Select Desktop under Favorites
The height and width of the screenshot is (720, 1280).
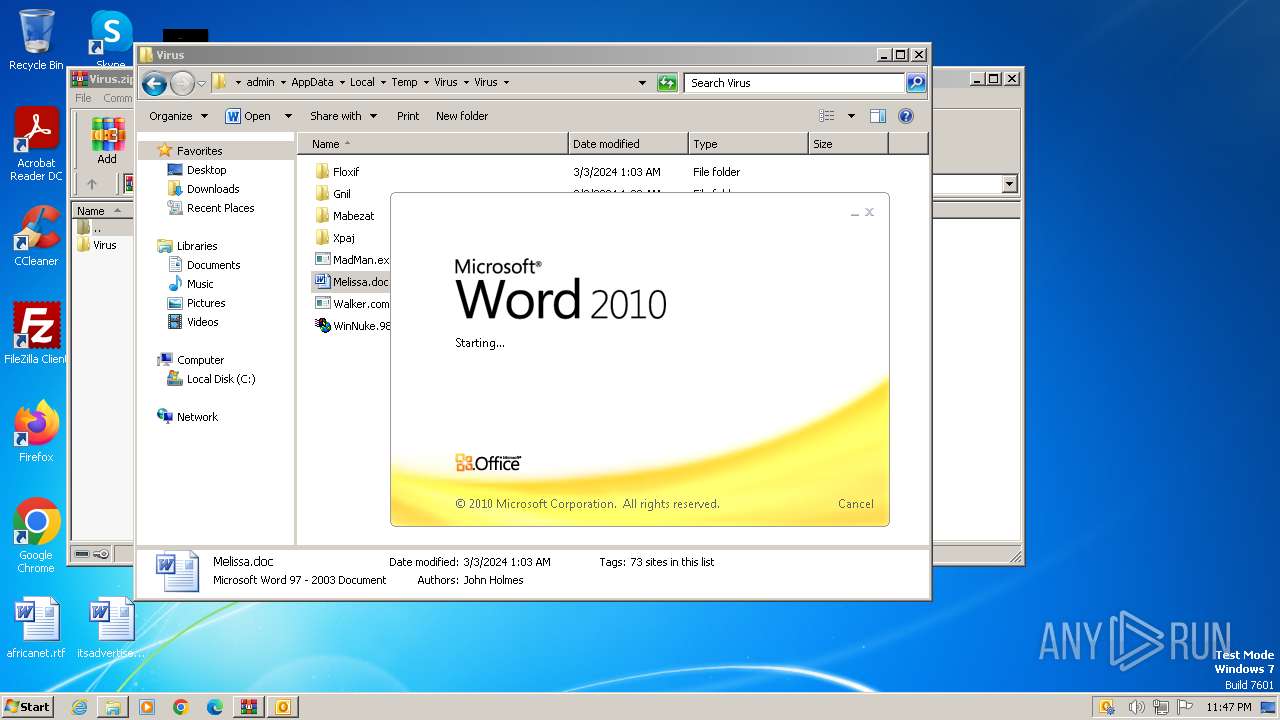[x=197, y=170]
